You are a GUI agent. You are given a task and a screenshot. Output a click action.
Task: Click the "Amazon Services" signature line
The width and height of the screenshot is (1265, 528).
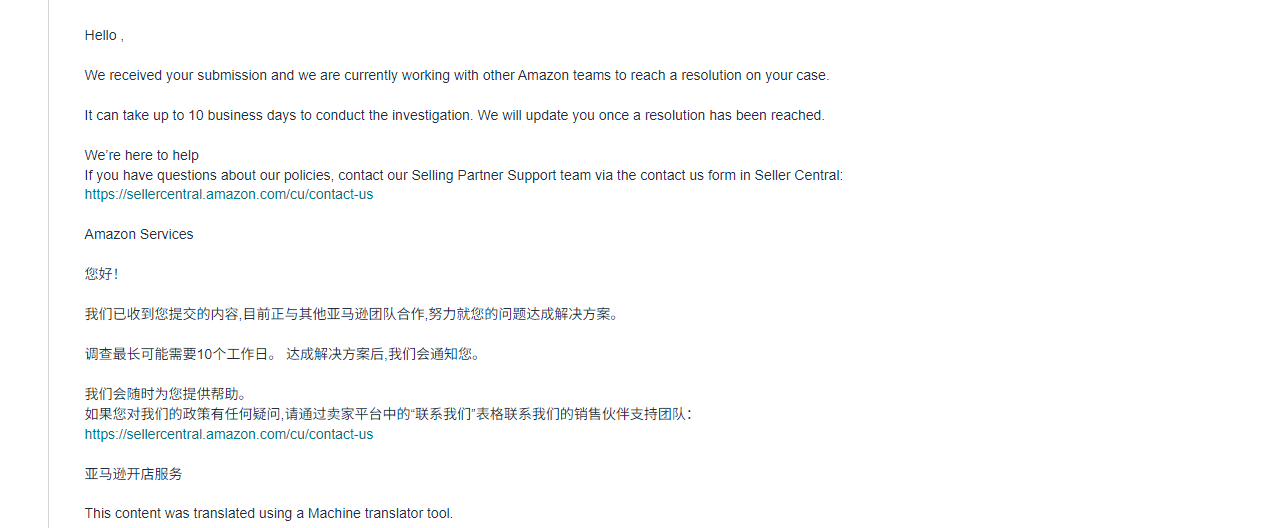click(139, 234)
